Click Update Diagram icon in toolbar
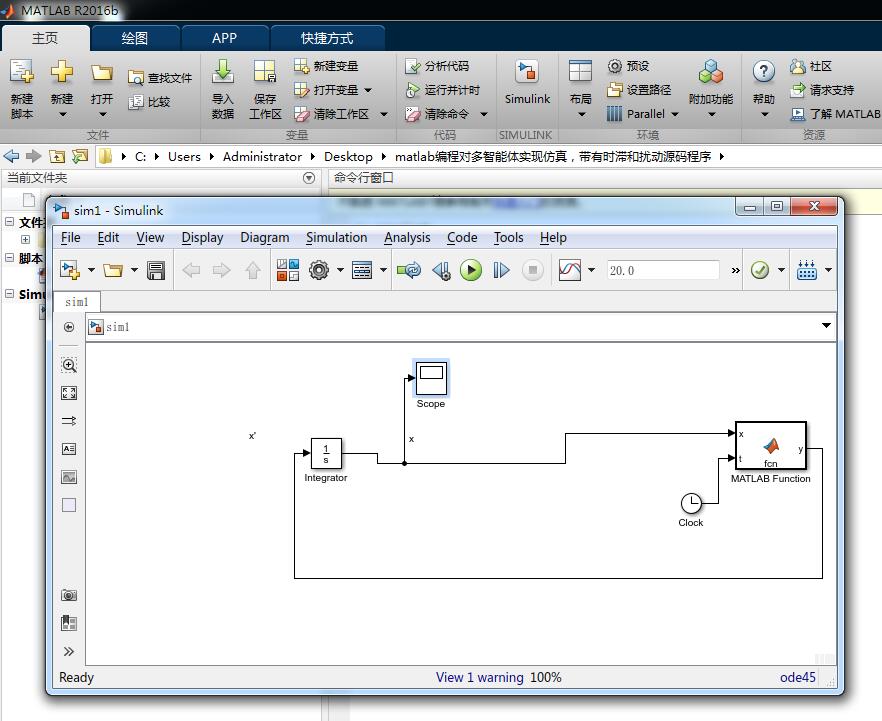882x721 pixels. tap(409, 271)
